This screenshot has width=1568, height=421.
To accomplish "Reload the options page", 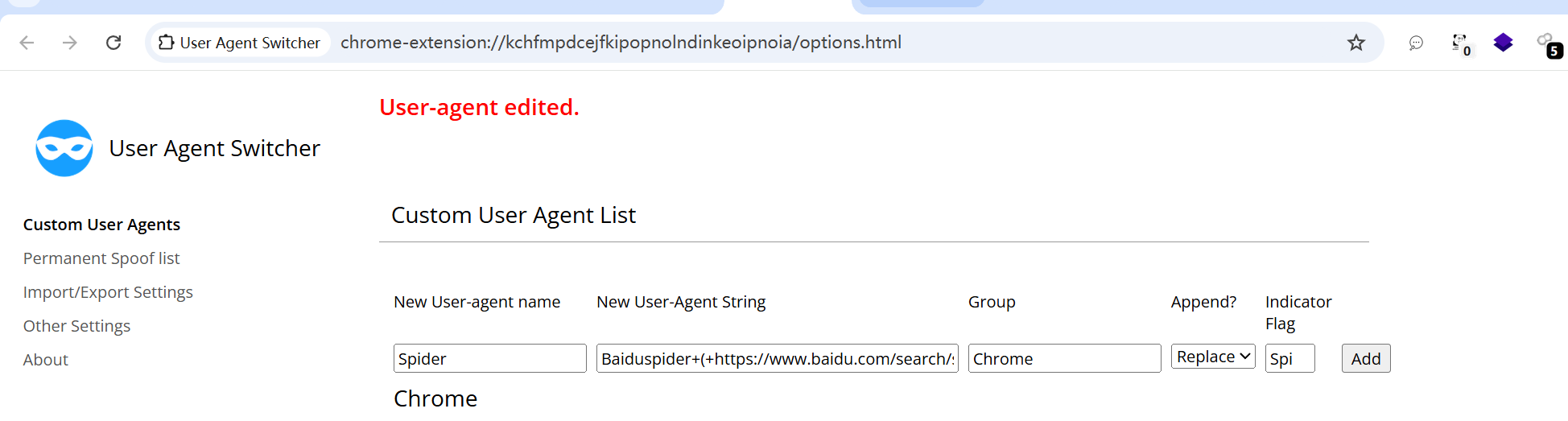I will (113, 43).
